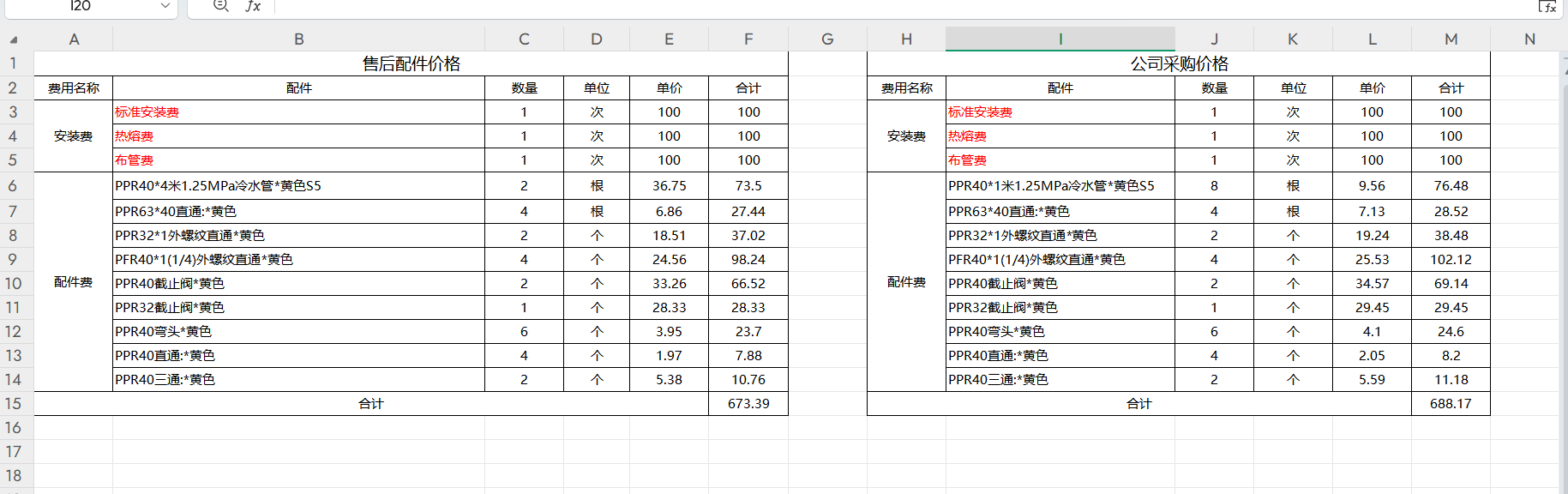The width and height of the screenshot is (1568, 494).
Task: Click the select-all corner triangle
Action: click(14, 39)
